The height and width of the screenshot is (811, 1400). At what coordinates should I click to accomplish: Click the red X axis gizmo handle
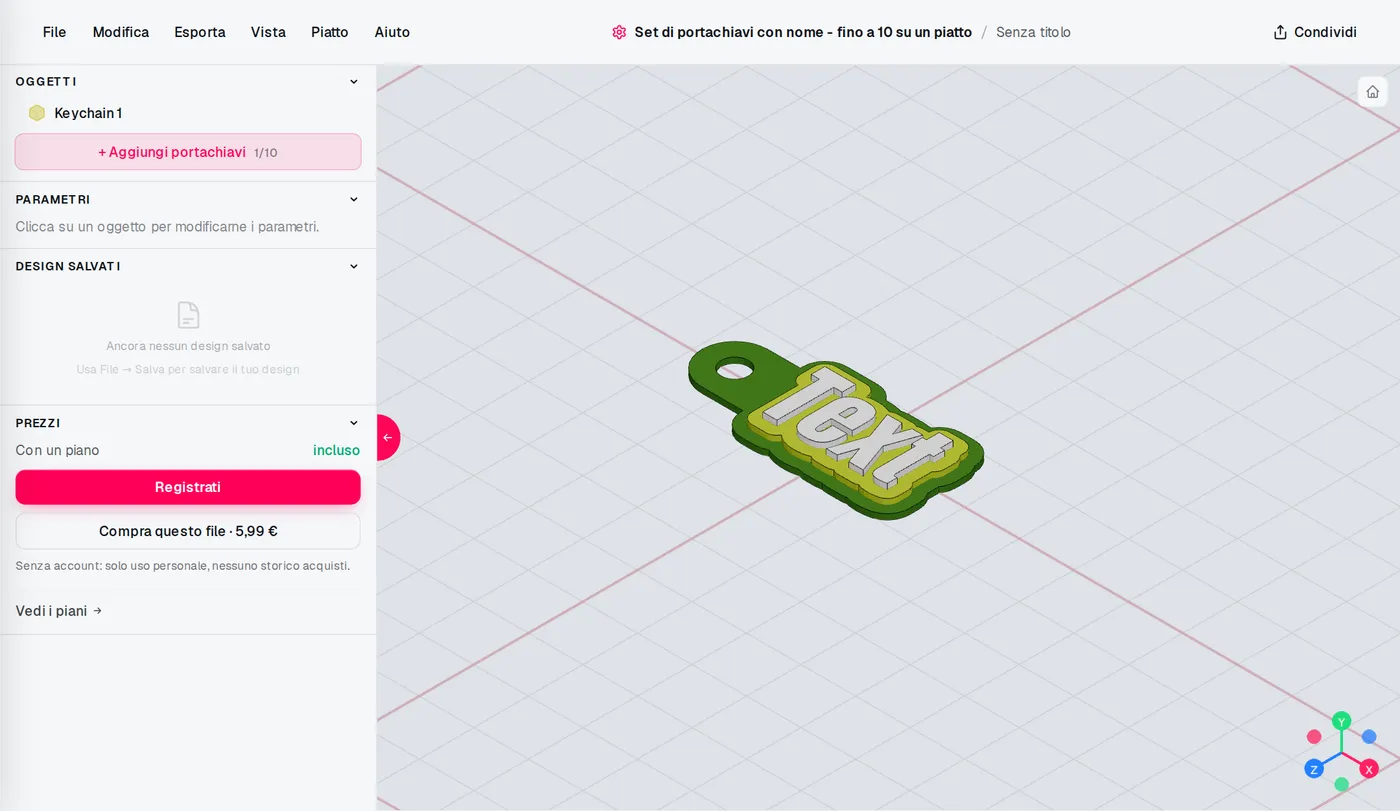(1369, 769)
